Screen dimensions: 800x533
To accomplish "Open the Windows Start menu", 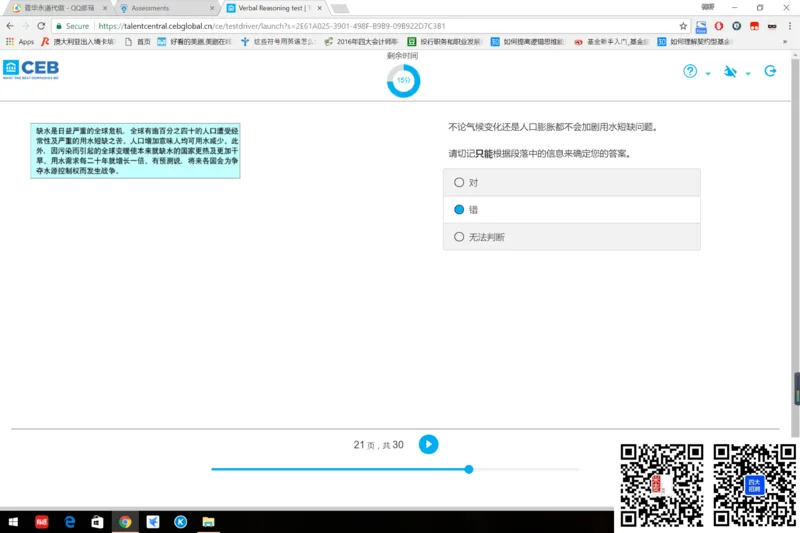I will click(x=13, y=522).
